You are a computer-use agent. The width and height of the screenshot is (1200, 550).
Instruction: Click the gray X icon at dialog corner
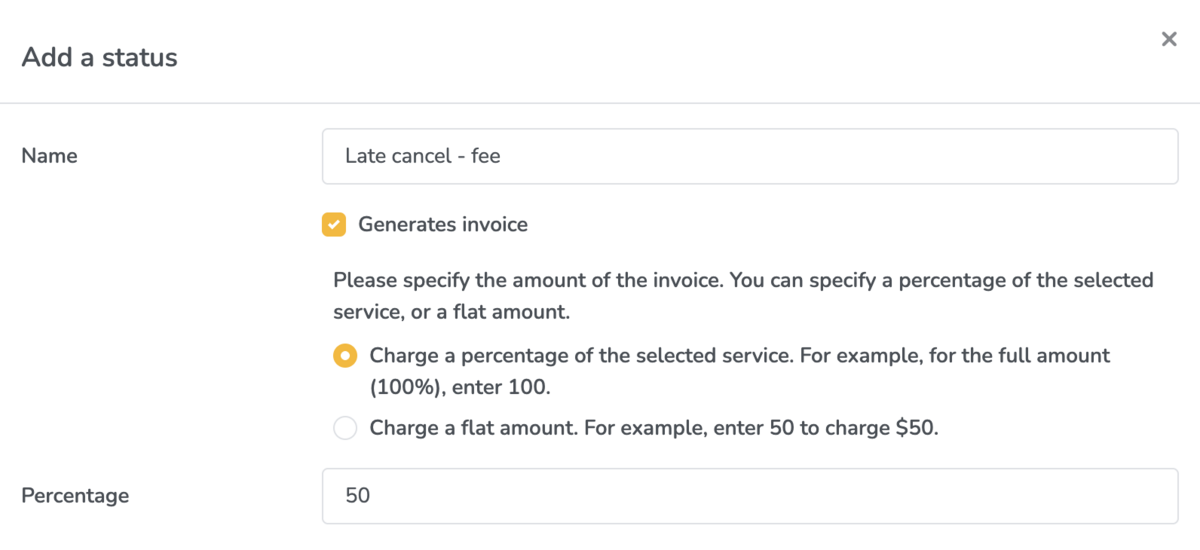[x=1168, y=40]
